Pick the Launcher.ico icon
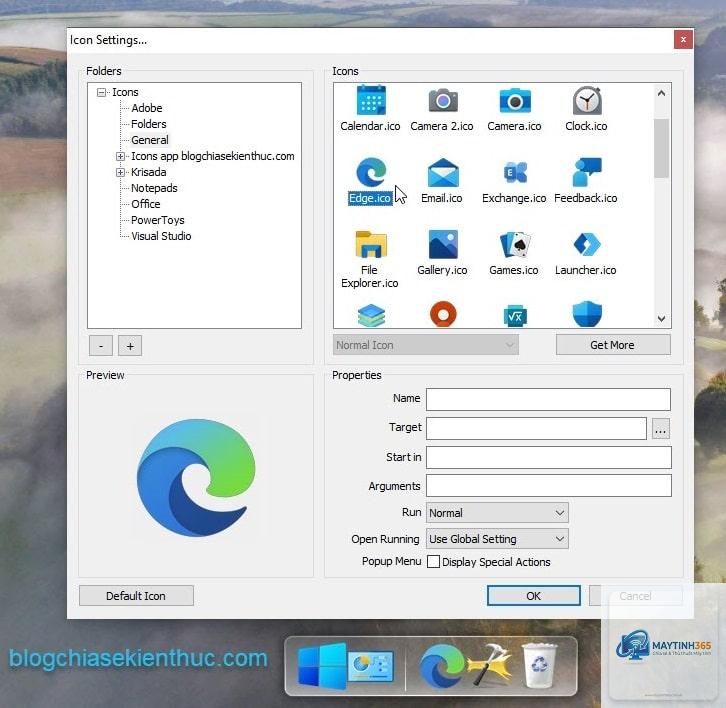Screen dimensions: 726x708 [587, 244]
